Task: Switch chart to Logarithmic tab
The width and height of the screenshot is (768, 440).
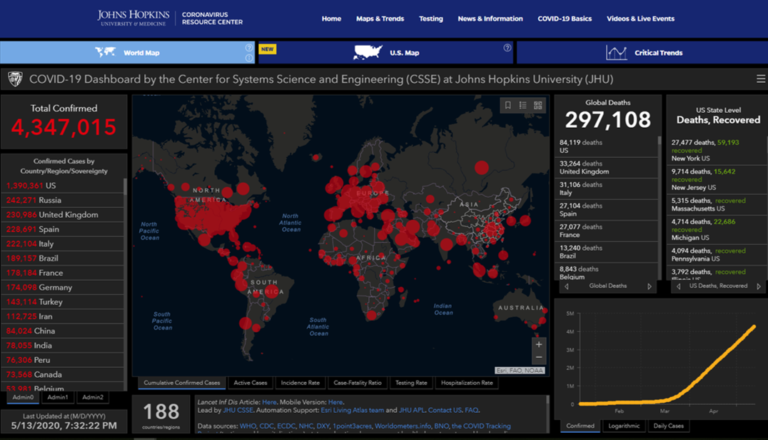Action: click(x=624, y=426)
